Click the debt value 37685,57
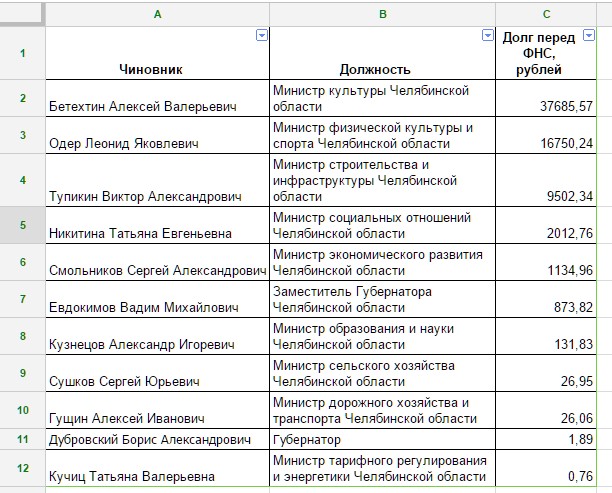The image size is (612, 493). [545, 106]
